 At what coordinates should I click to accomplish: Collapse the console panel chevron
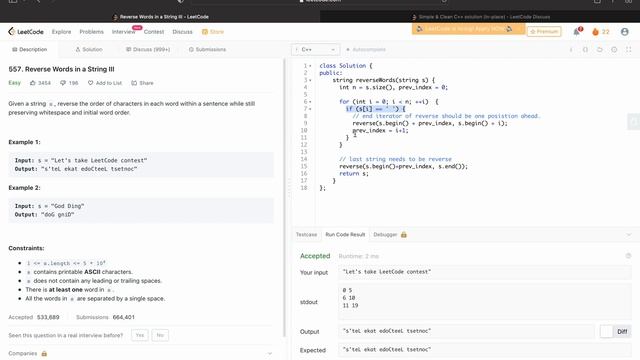pos(629,235)
